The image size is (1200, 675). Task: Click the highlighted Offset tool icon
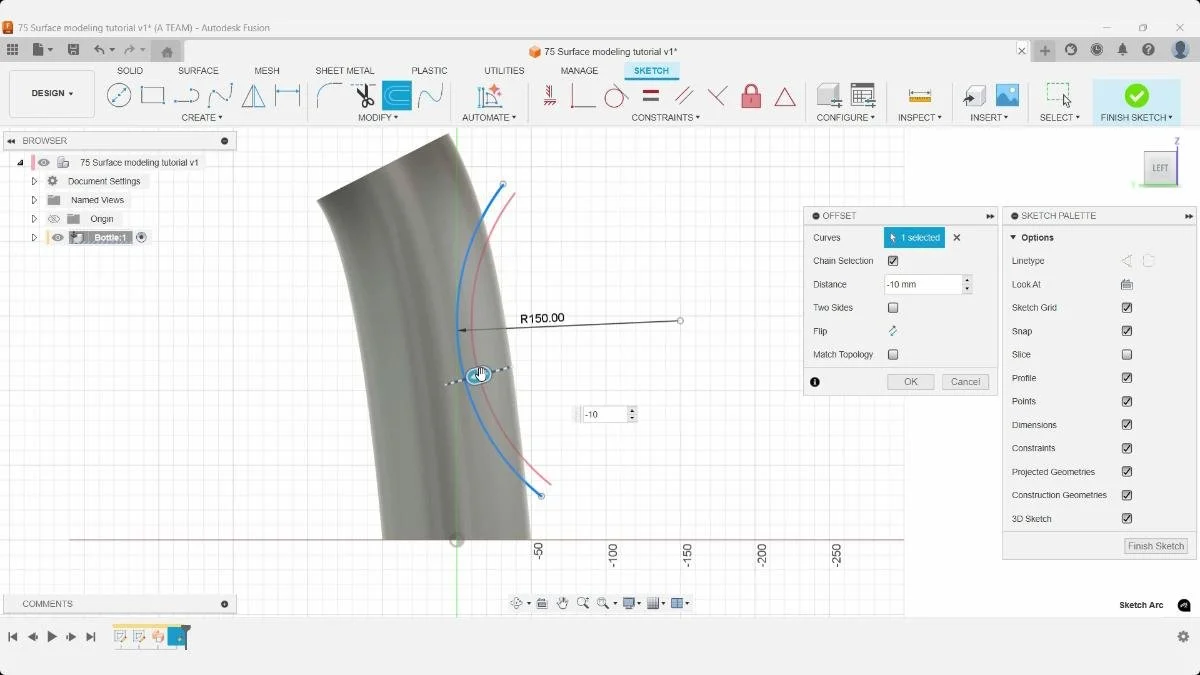[397, 96]
